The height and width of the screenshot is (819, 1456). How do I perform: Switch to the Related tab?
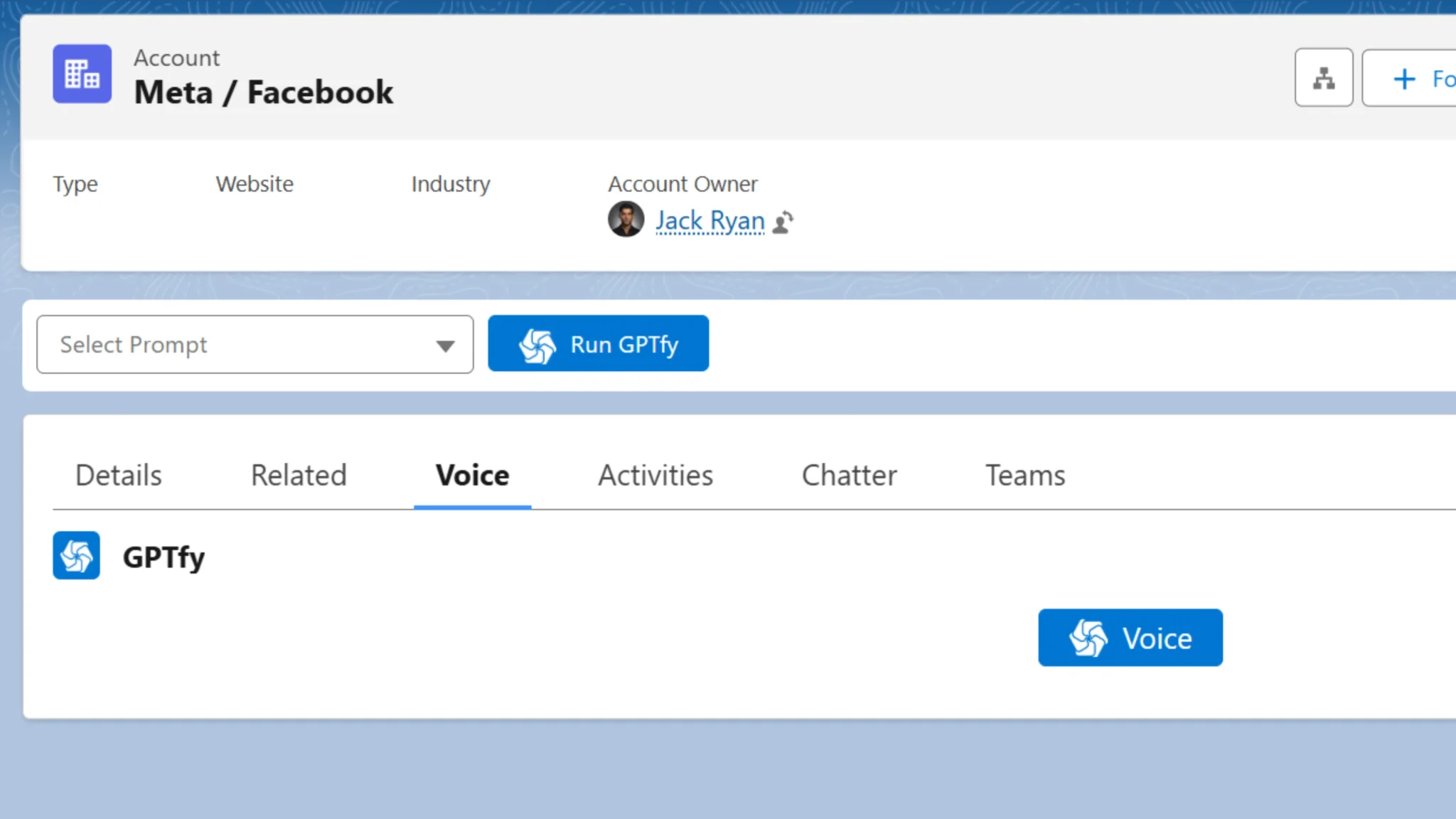[x=299, y=475]
